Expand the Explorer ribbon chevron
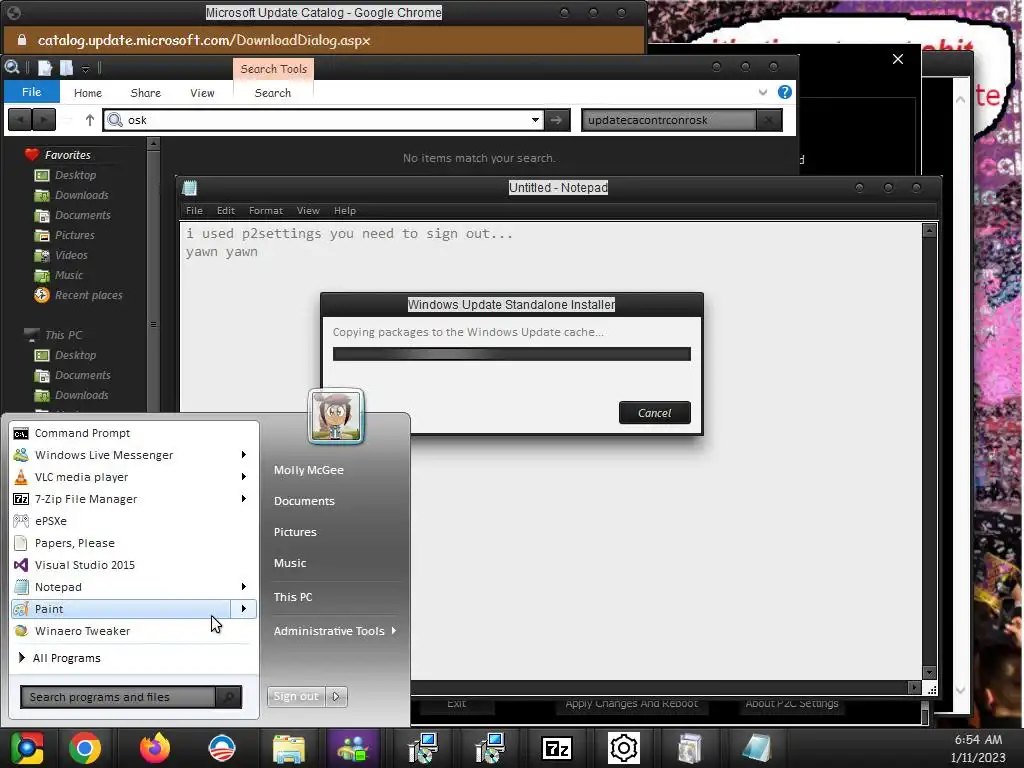The height and width of the screenshot is (768, 1024). pyautogui.click(x=762, y=92)
